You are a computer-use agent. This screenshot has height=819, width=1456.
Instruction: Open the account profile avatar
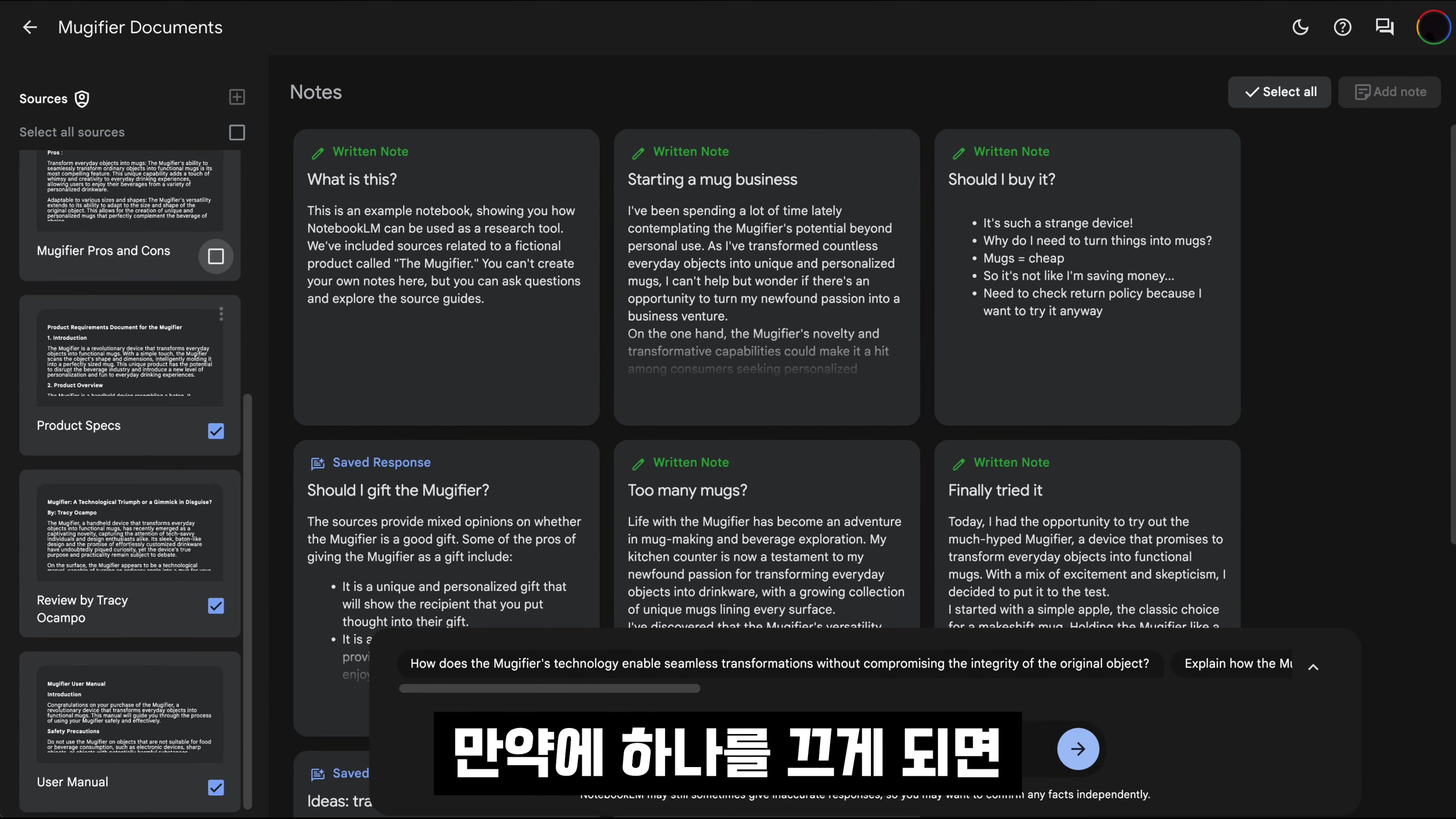[1433, 27]
